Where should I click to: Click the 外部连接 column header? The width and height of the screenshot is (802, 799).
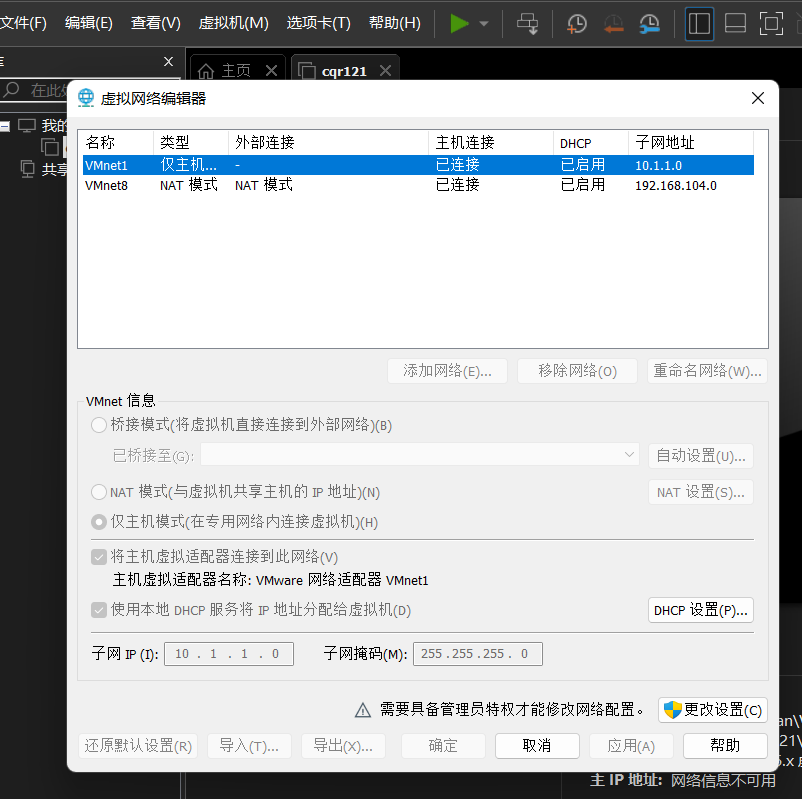(x=328, y=142)
